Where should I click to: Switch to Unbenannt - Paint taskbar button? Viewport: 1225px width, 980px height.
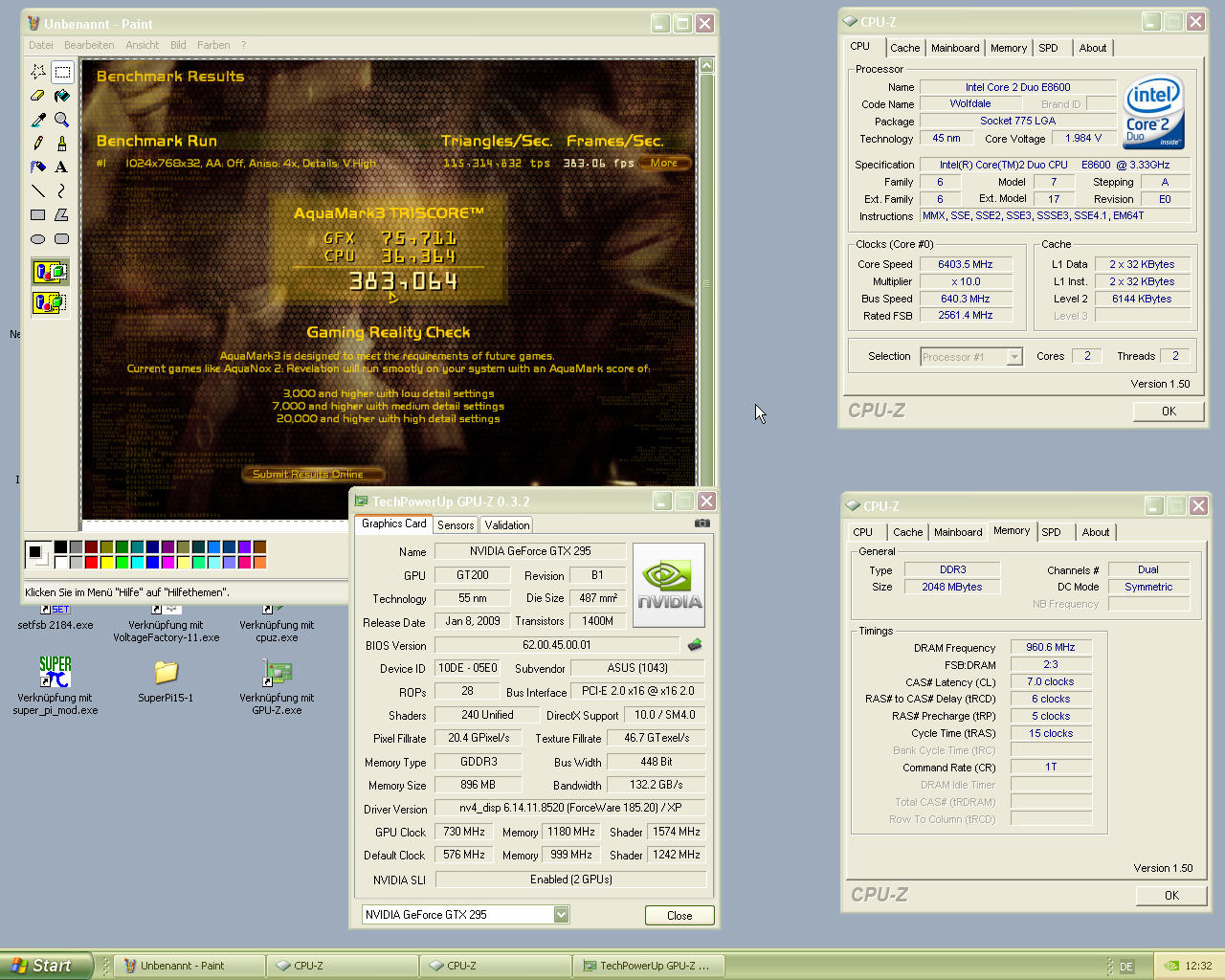coord(189,966)
